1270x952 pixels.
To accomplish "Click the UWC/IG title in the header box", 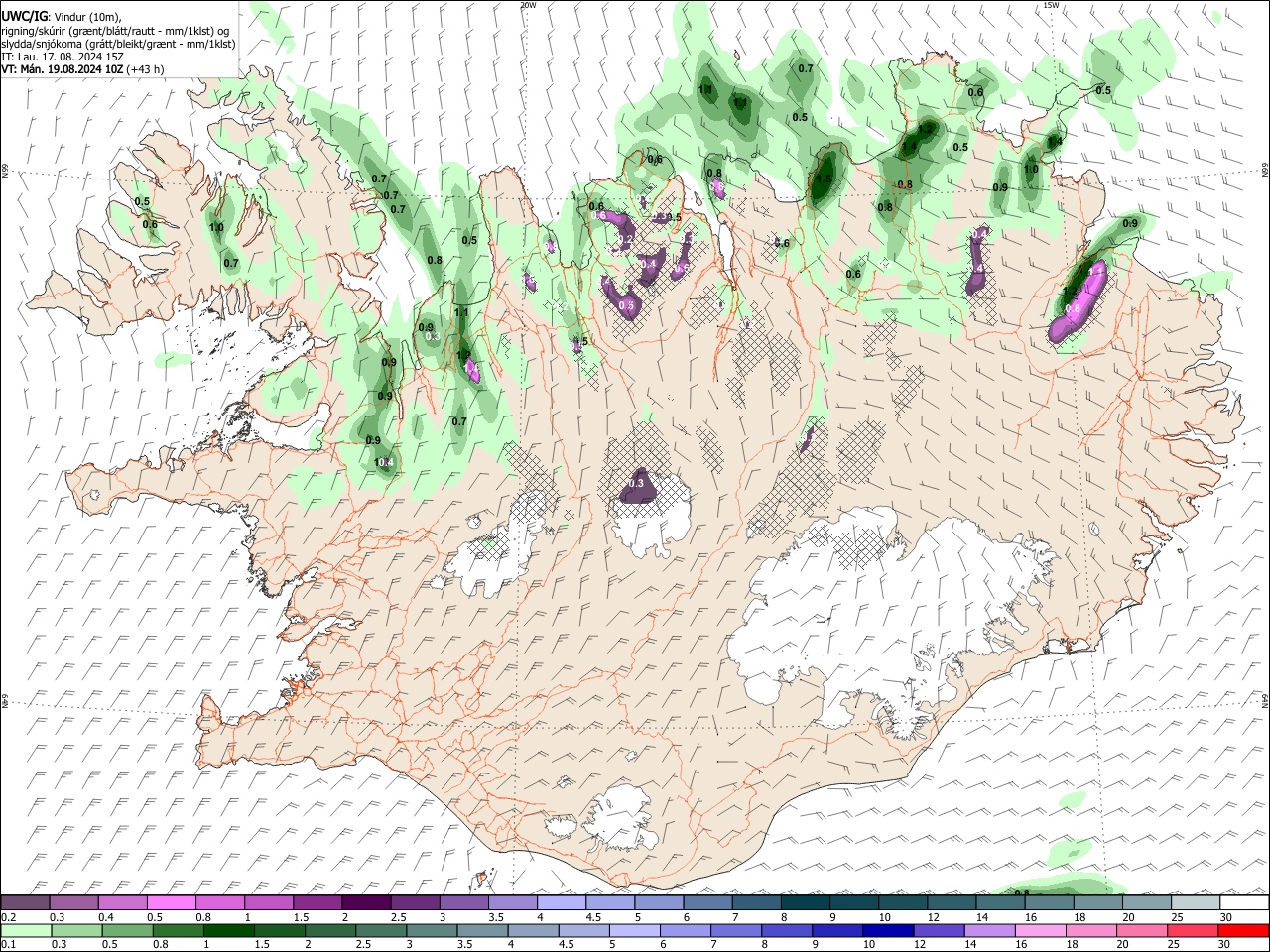I will (x=24, y=17).
